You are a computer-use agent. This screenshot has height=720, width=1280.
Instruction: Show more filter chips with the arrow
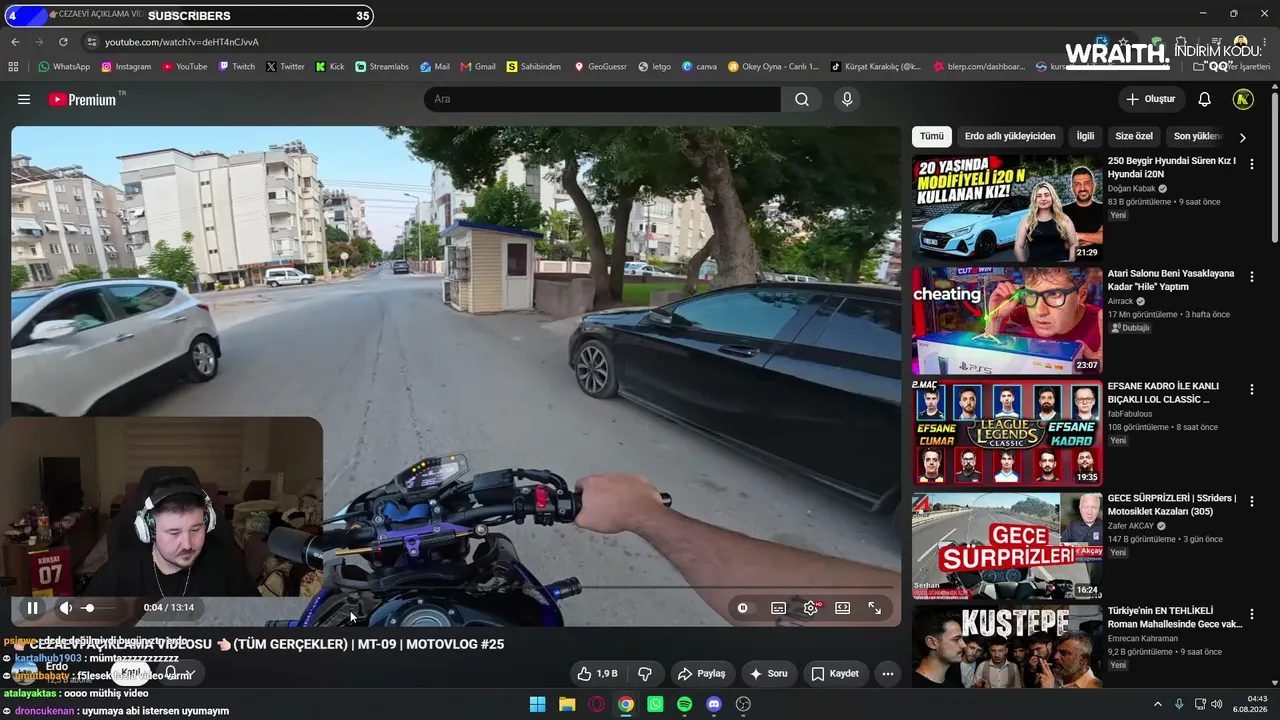tap(1243, 137)
